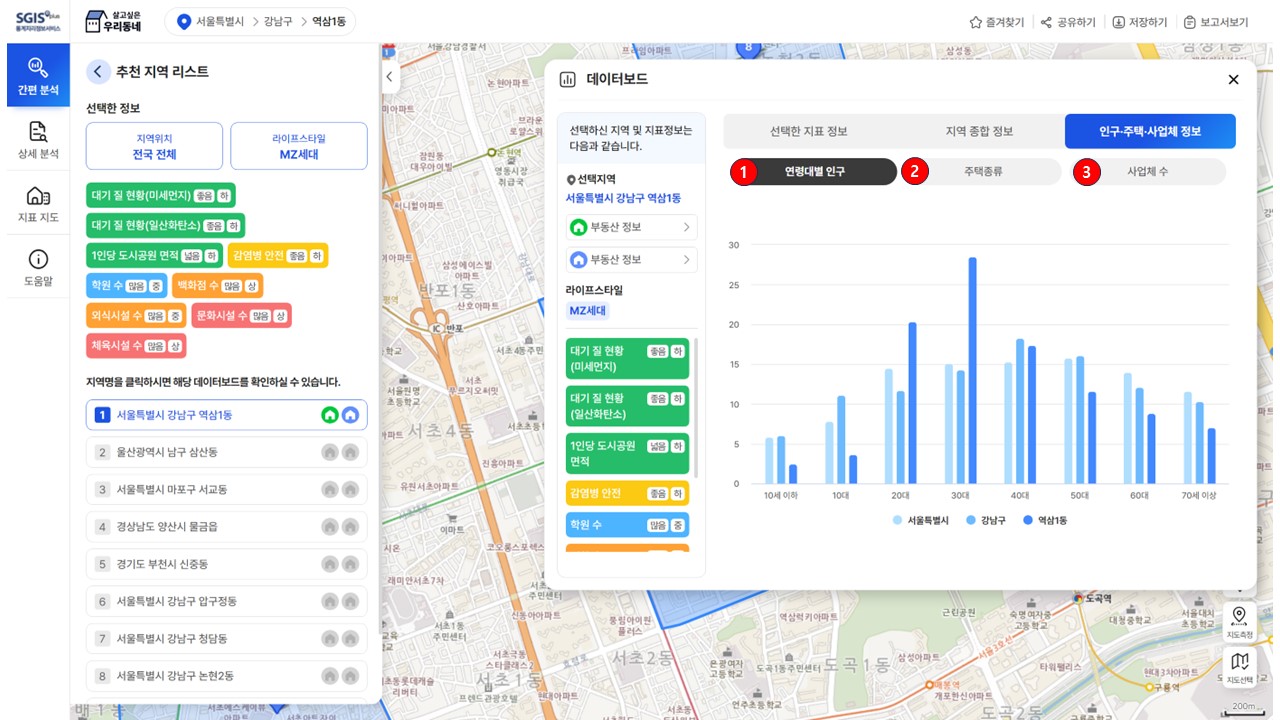Viewport: 1280px width, 720px height.
Task: Open the 도움말 help icon
Action: (38, 267)
